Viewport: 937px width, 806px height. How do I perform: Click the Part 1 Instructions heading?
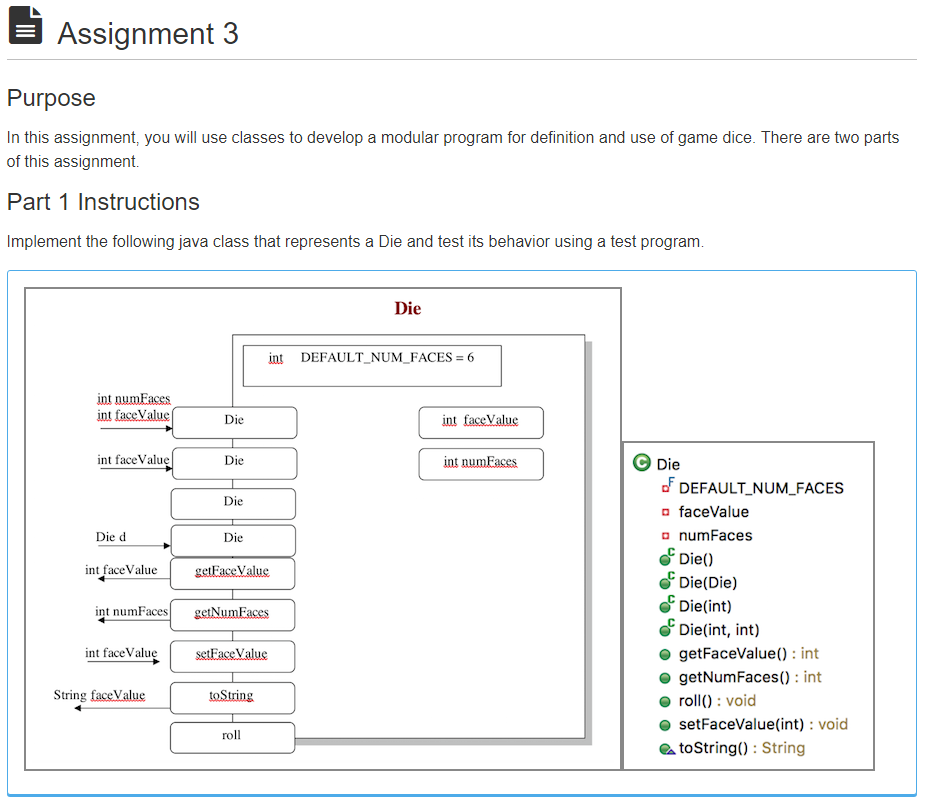coord(103,201)
